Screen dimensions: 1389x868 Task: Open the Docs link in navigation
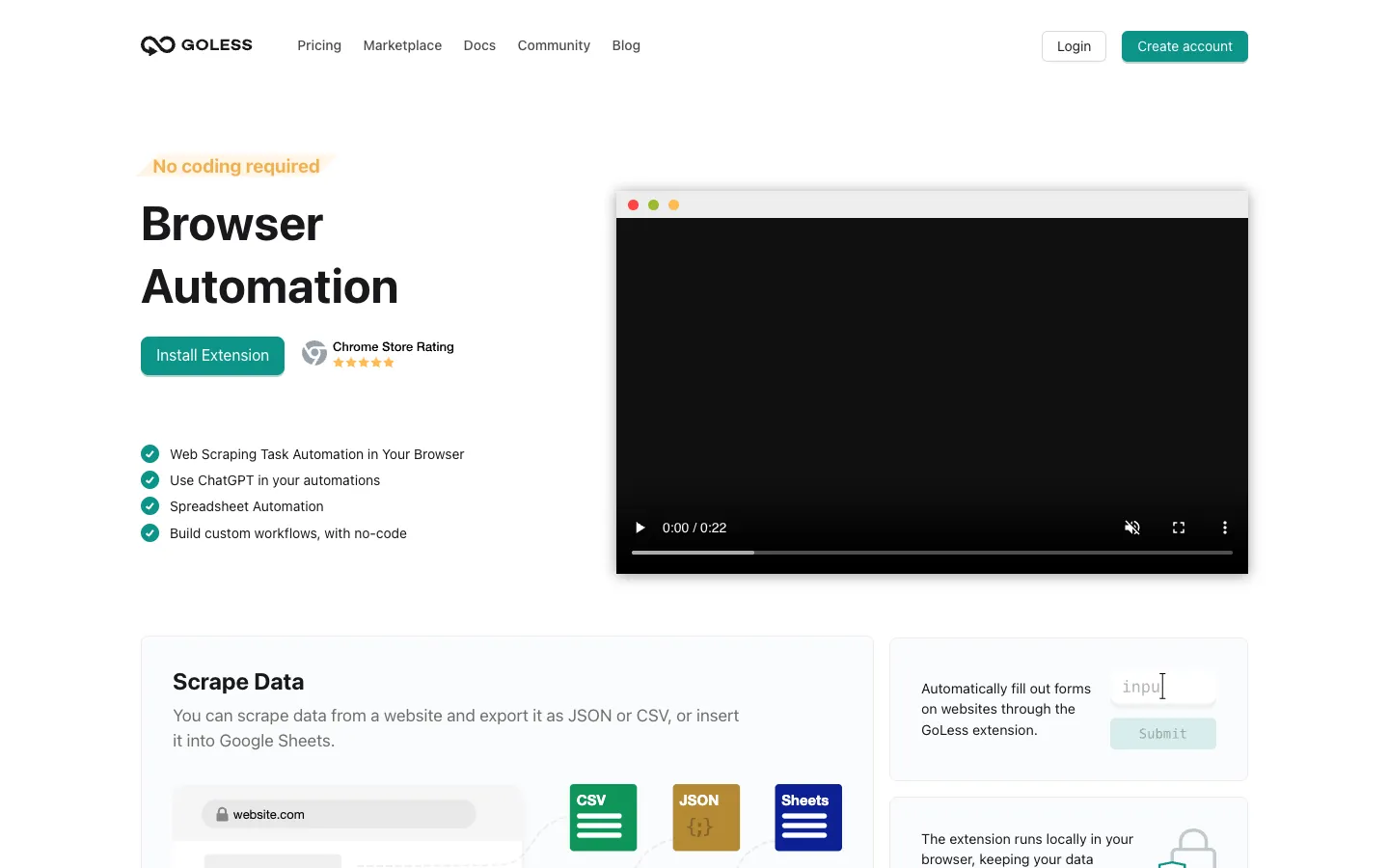(479, 45)
